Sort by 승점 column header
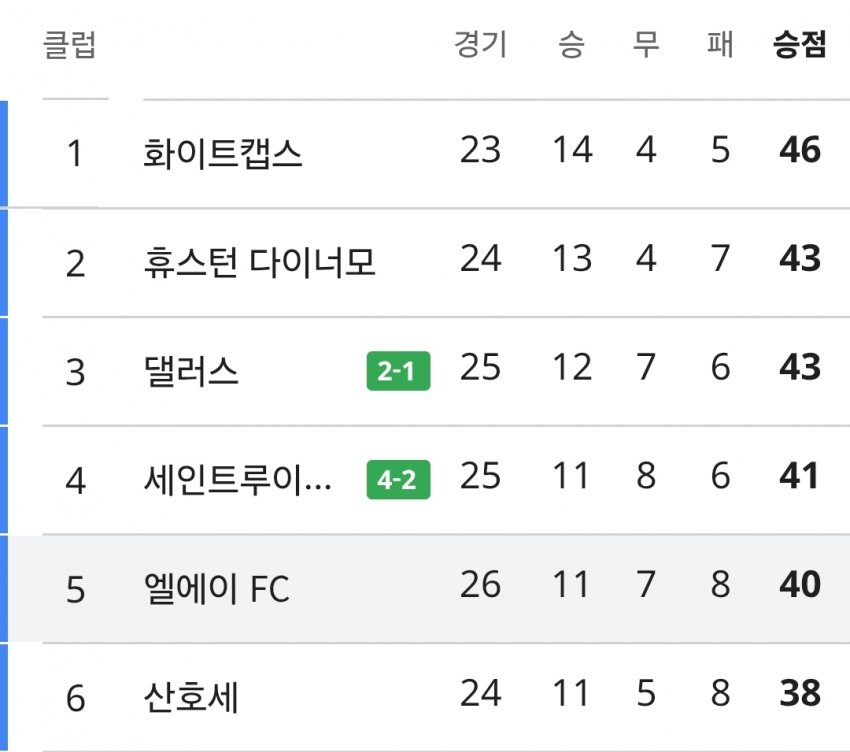The image size is (850, 752). (x=800, y=44)
